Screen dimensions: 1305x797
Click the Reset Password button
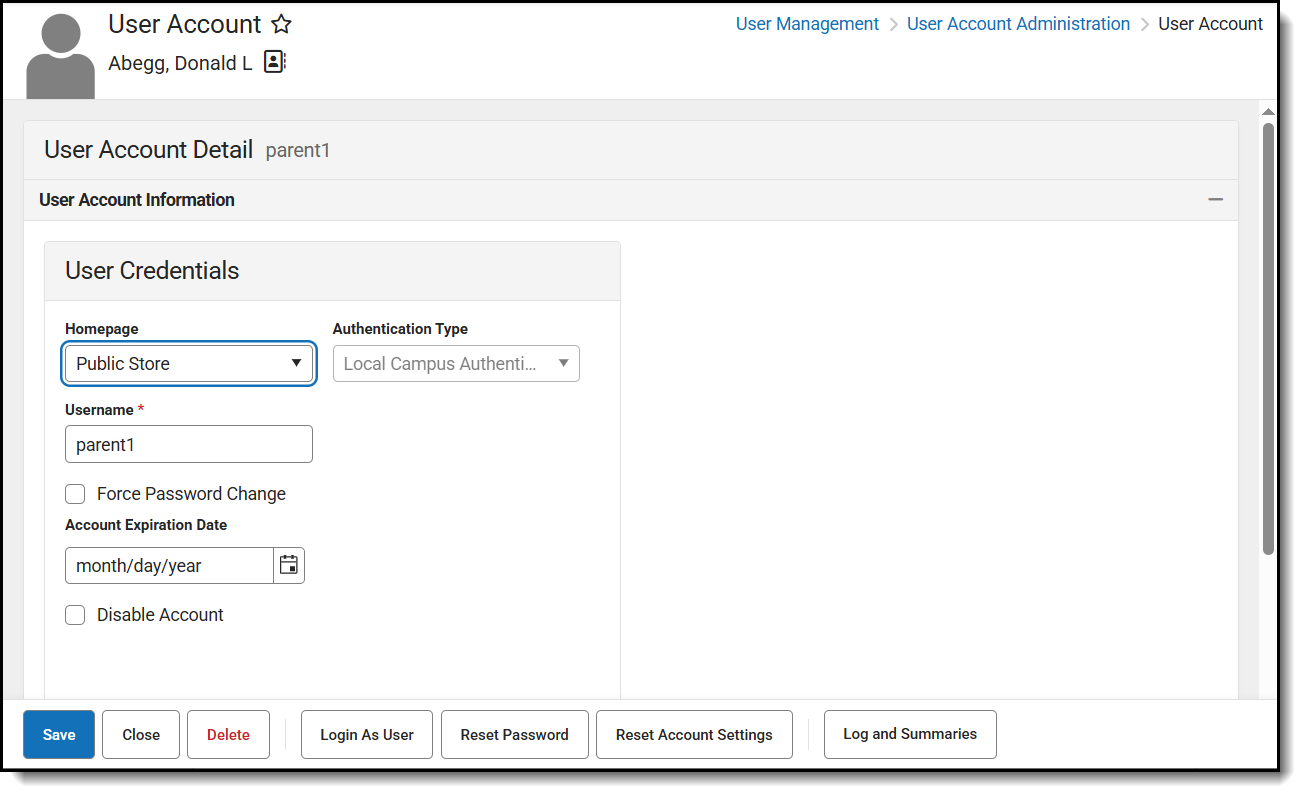point(514,734)
